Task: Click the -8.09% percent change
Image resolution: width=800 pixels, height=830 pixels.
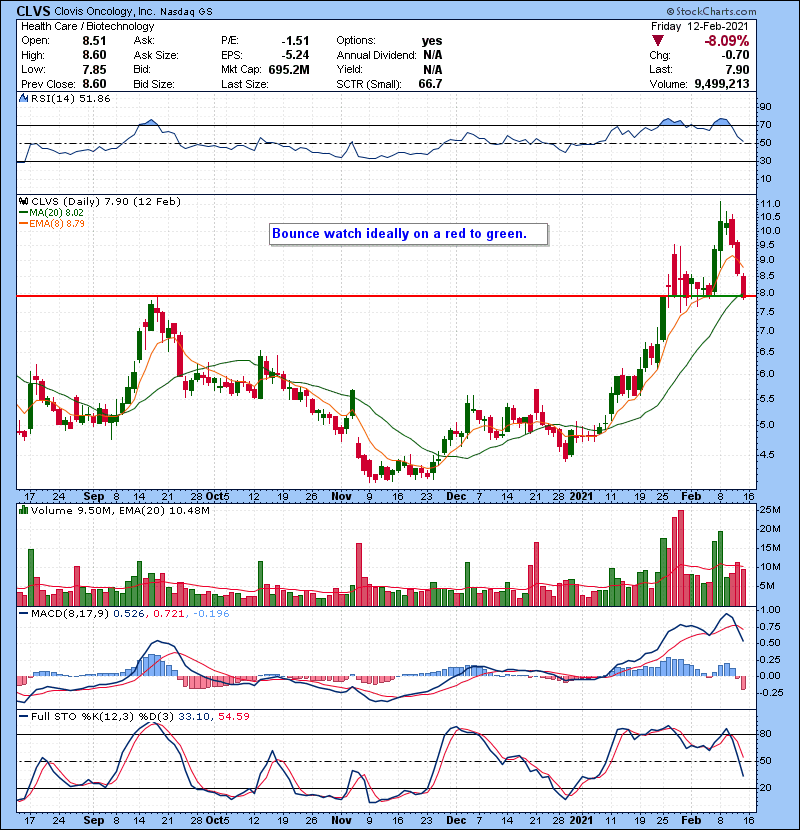Action: (726, 41)
